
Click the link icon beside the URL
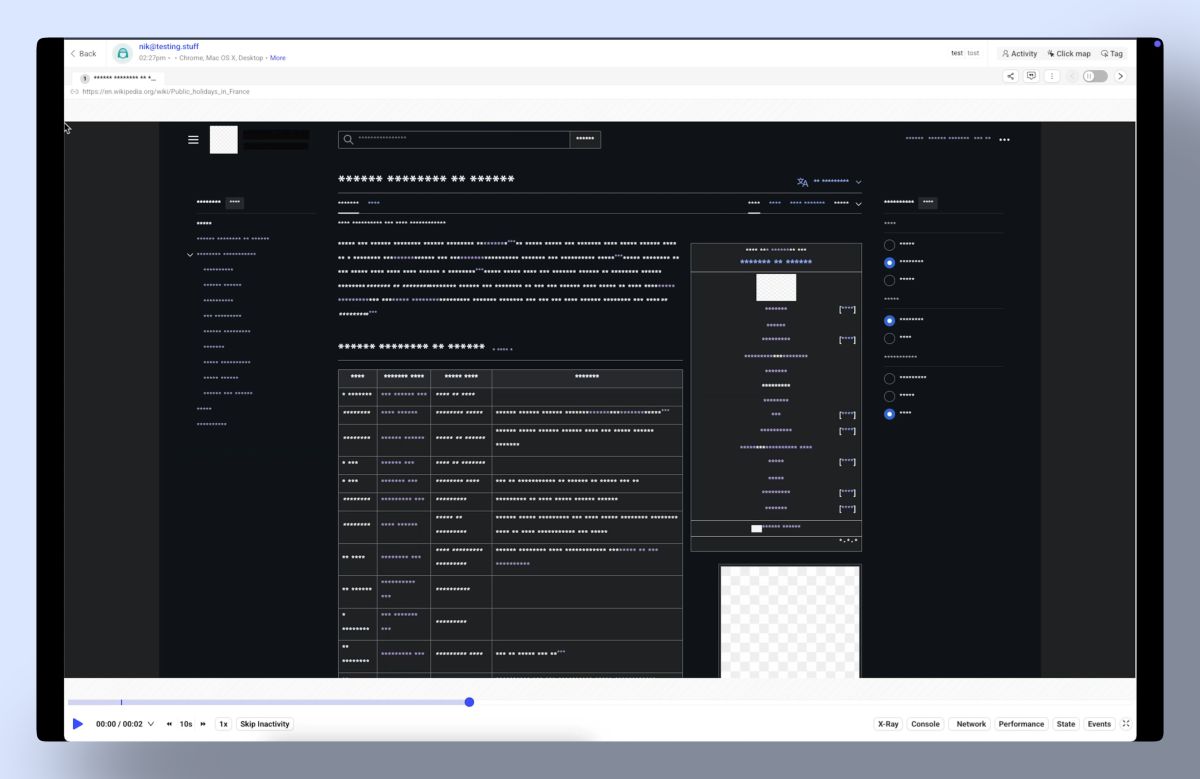click(x=75, y=92)
